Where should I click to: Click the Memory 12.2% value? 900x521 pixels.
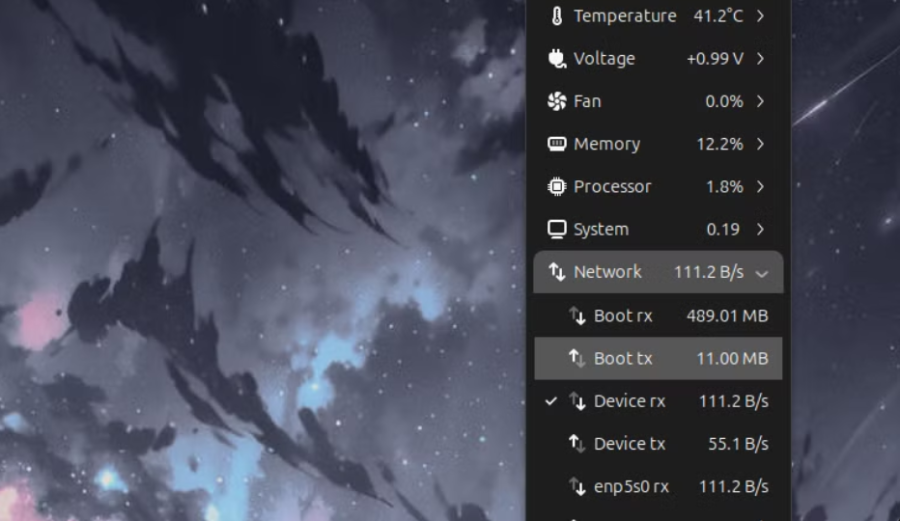point(719,144)
